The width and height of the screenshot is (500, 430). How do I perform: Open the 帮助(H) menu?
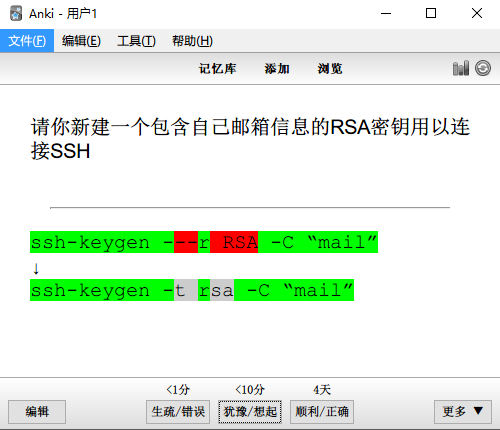[192, 41]
